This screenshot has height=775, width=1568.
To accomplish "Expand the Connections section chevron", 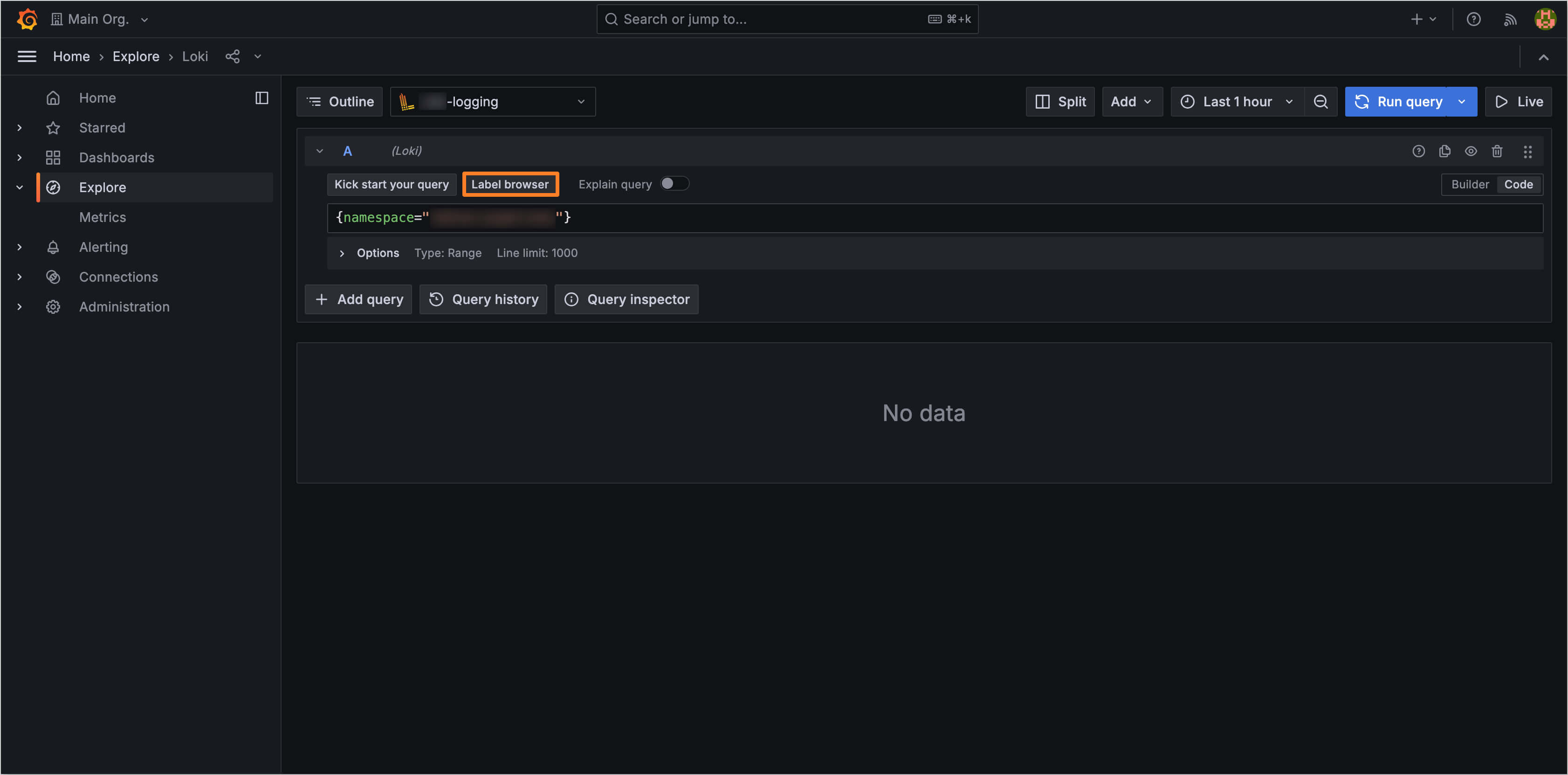I will point(20,277).
